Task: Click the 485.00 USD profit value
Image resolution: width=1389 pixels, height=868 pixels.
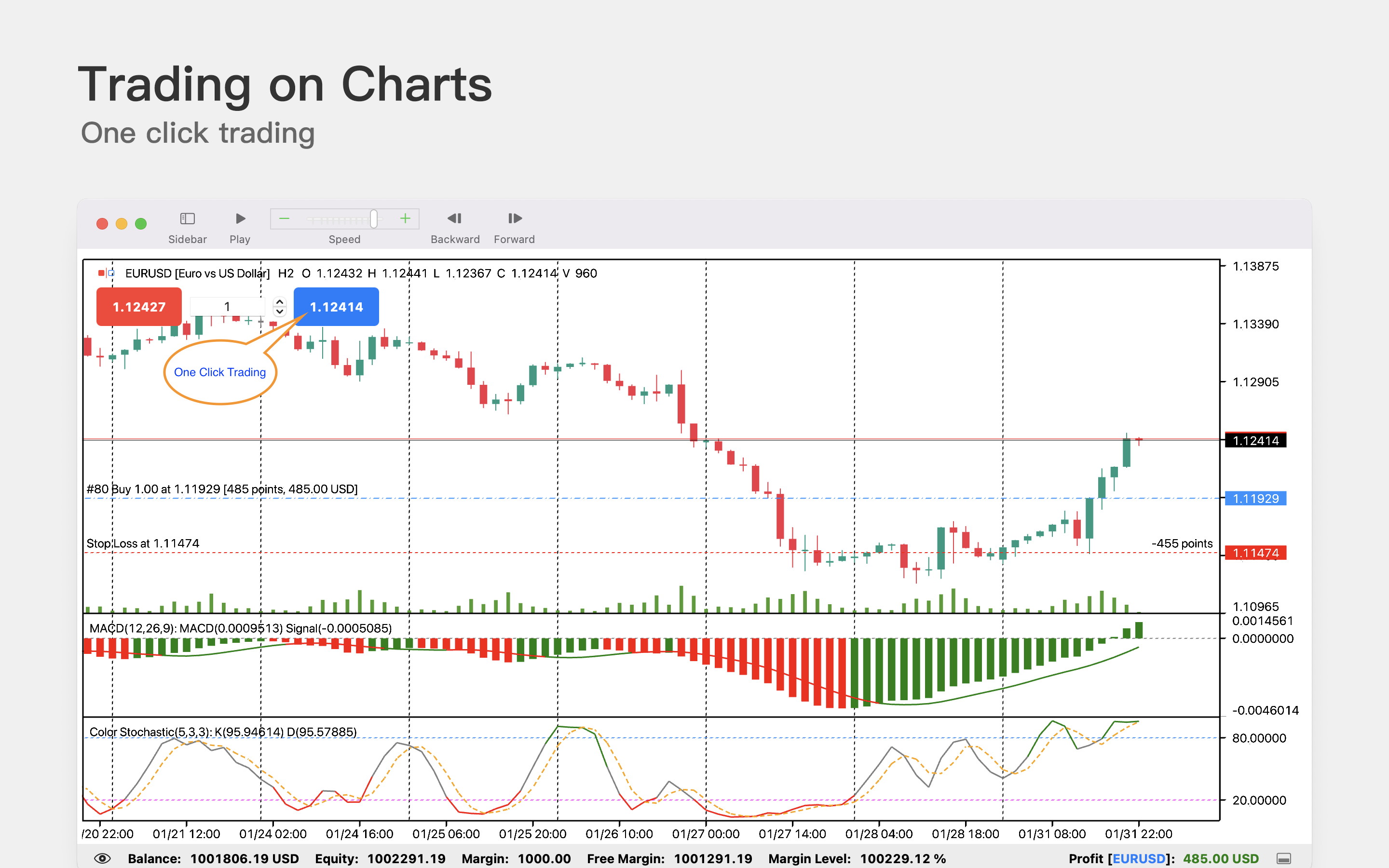Action: tap(1221, 858)
